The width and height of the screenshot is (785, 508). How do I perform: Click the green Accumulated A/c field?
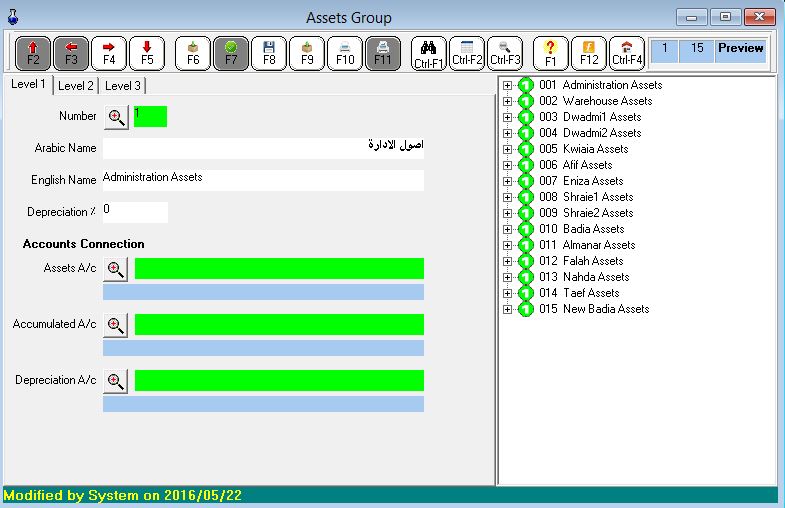[x=279, y=325]
